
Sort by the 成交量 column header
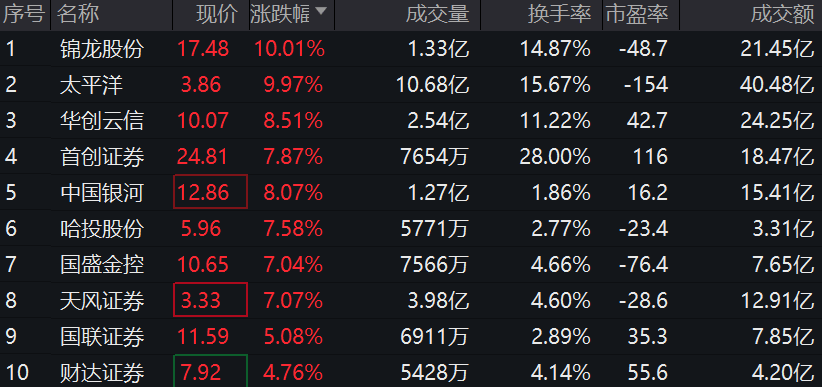pos(437,14)
